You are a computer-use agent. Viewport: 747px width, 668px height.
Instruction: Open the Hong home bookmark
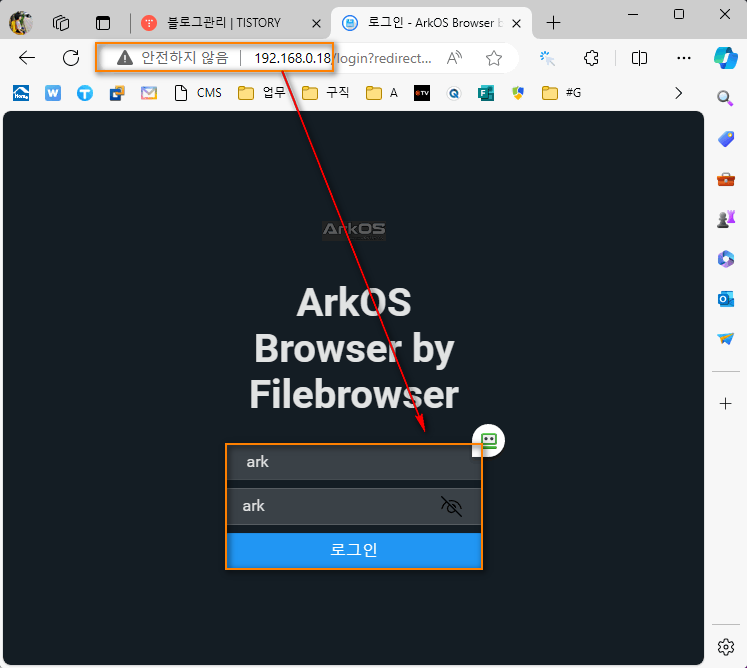point(21,93)
